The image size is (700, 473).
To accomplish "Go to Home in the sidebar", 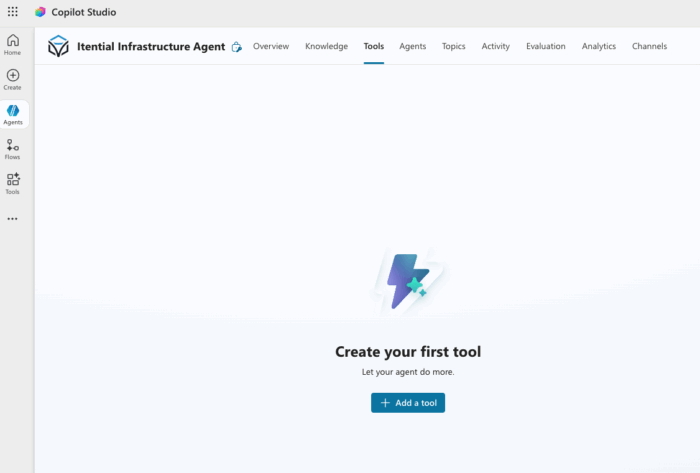I will click(12, 45).
